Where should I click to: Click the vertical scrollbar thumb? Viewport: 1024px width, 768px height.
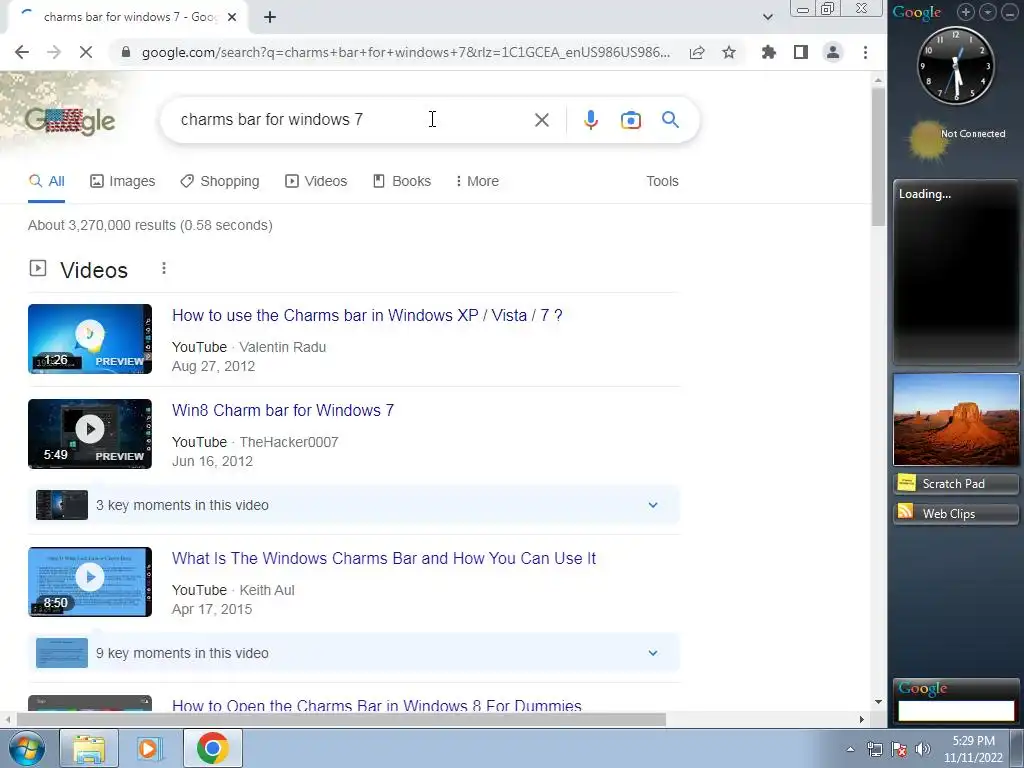[x=878, y=157]
